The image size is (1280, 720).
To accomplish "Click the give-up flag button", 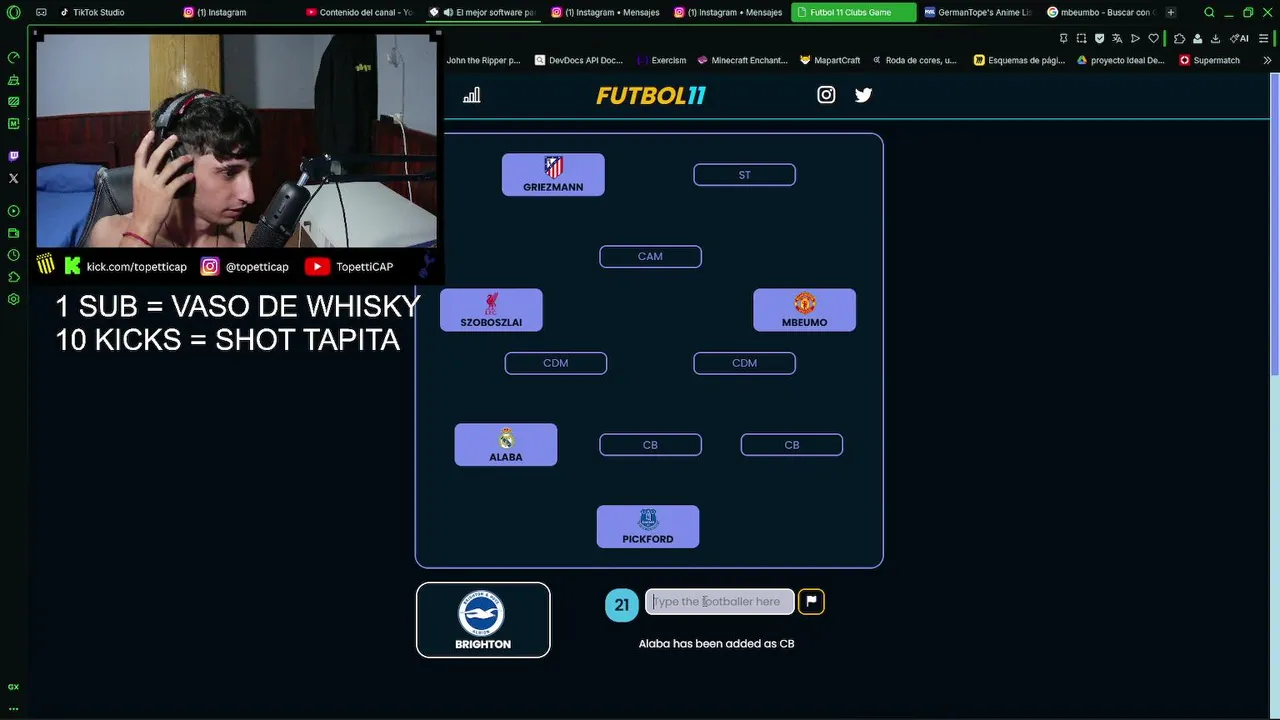I will pyautogui.click(x=811, y=601).
